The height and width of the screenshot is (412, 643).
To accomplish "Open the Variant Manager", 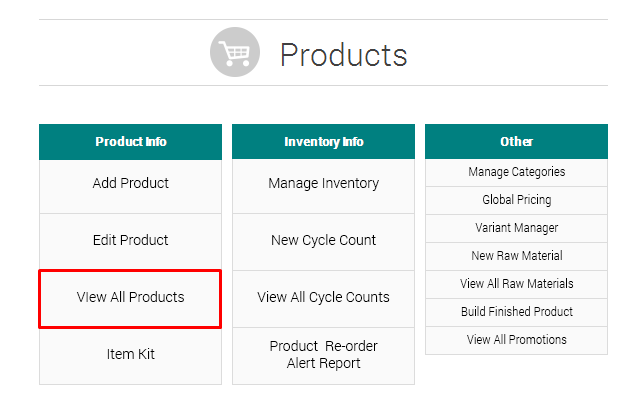I will [516, 228].
